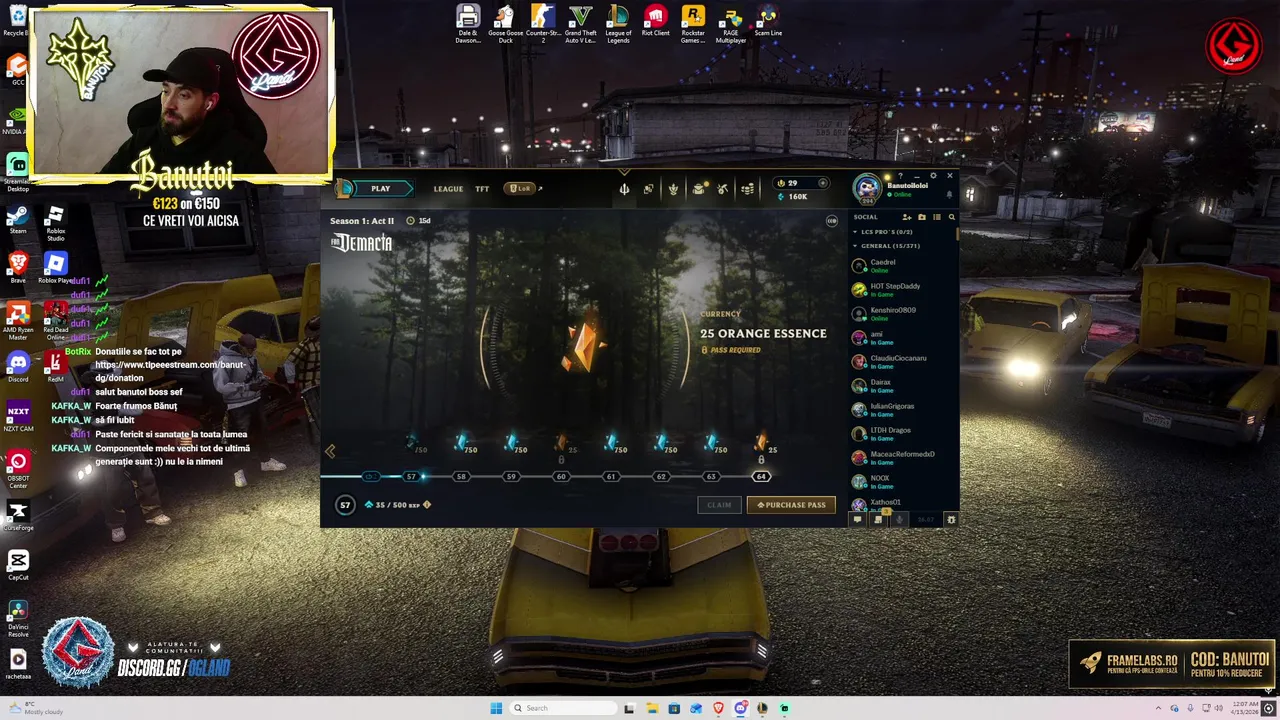
Task: Open the crossed hammers Crafting icon
Action: point(722,188)
